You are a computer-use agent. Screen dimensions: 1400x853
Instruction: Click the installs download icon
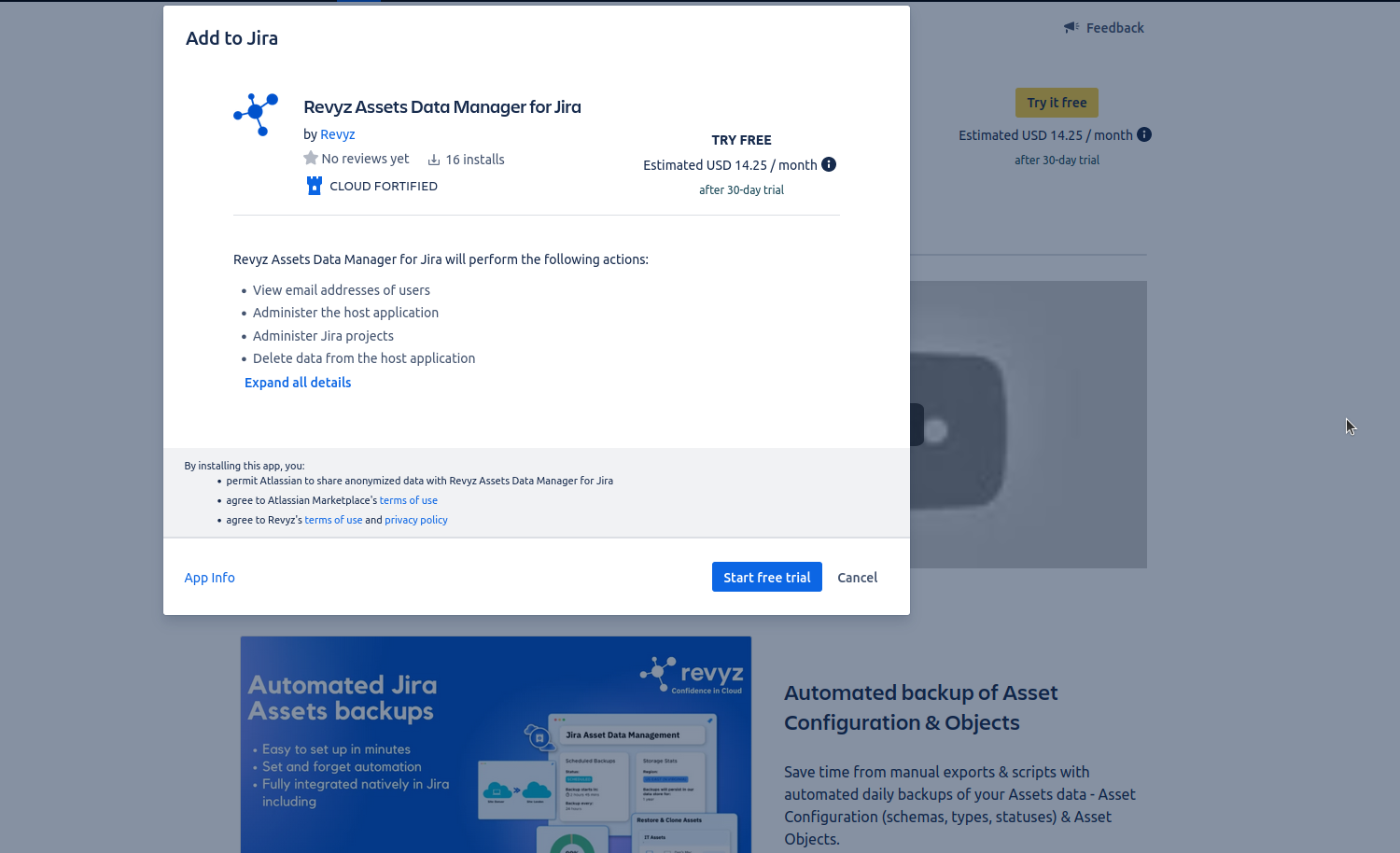(434, 160)
